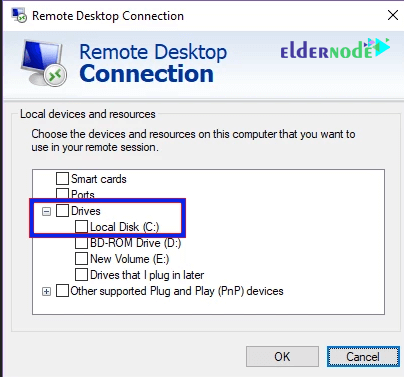Tick the BD-ROM Drive (D:) checkbox
The image size is (404, 377).
pyautogui.click(x=81, y=243)
